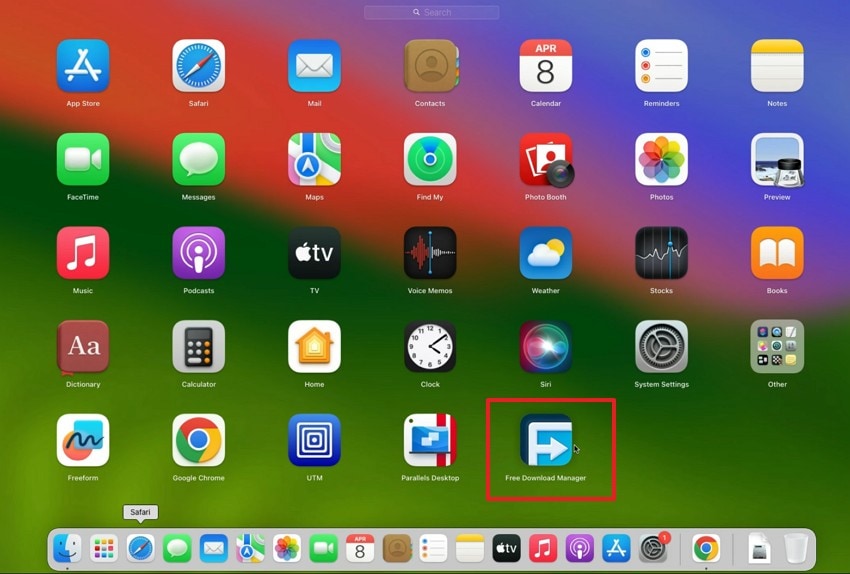Open App Store from the Launchpad grid
The image size is (850, 574).
point(83,66)
